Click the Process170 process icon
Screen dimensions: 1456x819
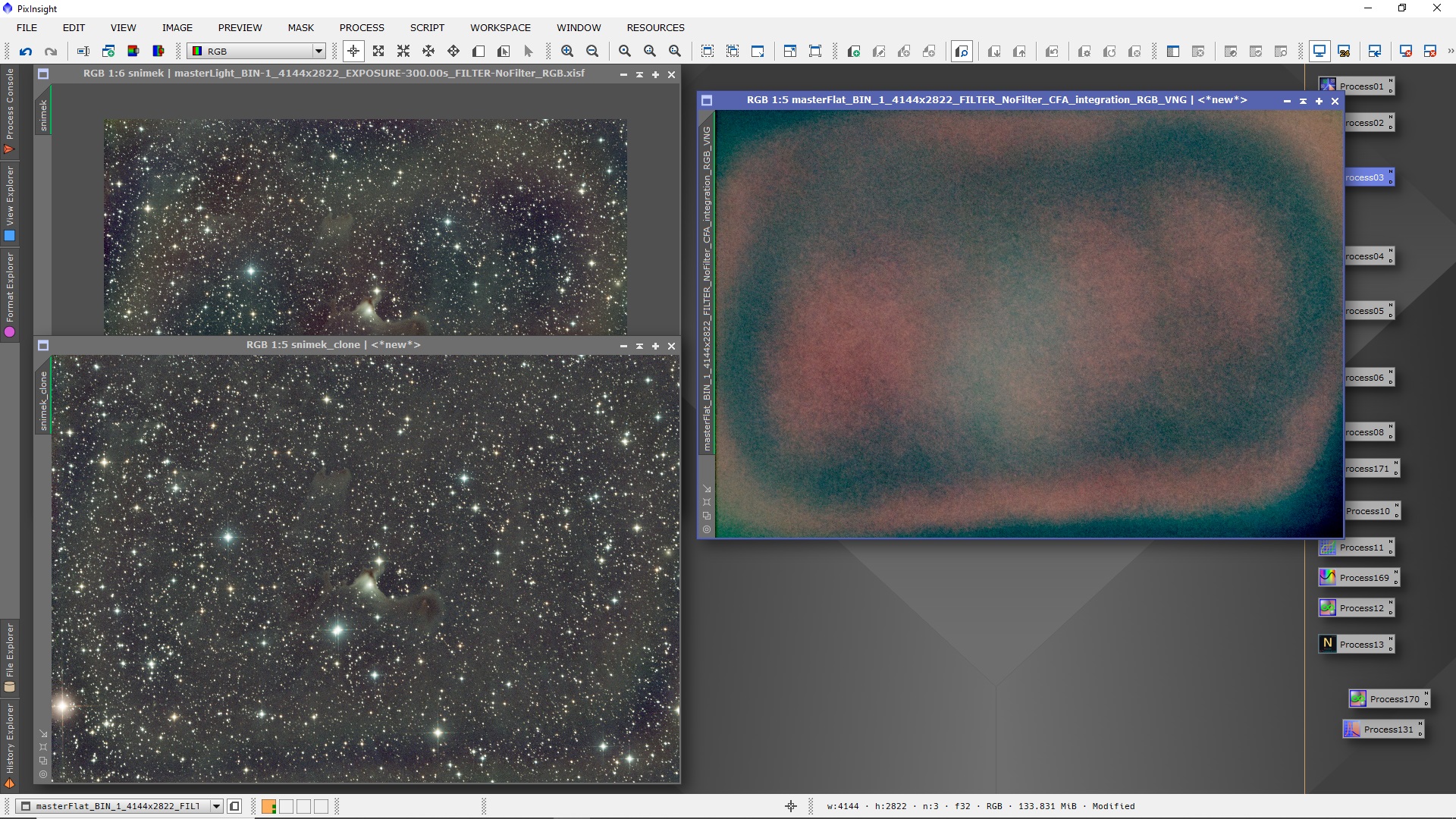tap(1389, 699)
